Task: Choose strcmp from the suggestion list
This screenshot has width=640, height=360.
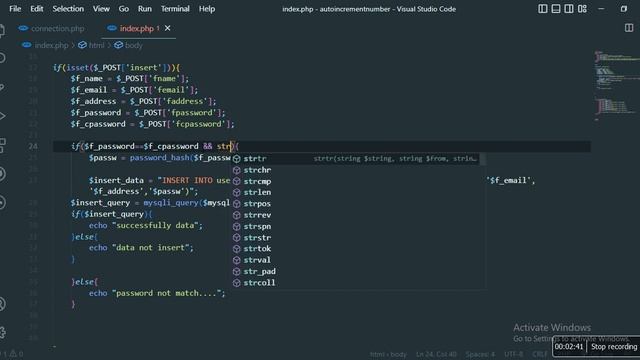Action: click(x=355, y=181)
